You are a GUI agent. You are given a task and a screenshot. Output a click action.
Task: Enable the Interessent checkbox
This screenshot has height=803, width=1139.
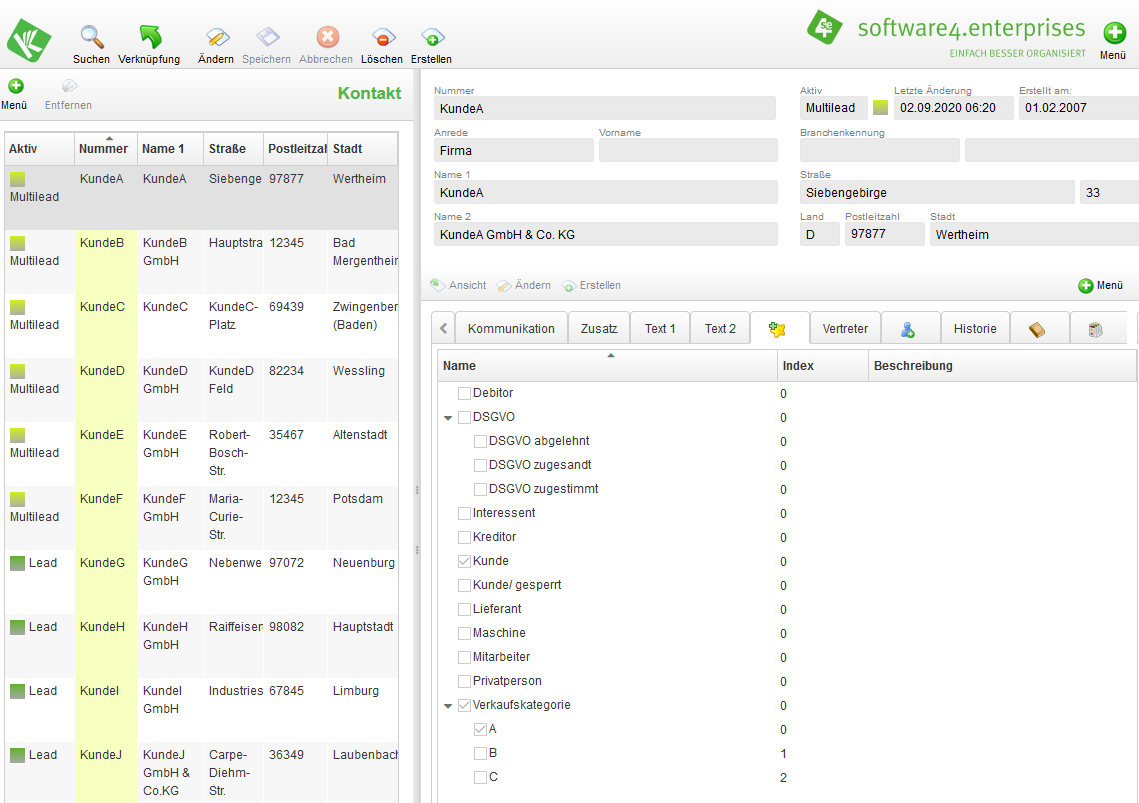pyautogui.click(x=464, y=513)
